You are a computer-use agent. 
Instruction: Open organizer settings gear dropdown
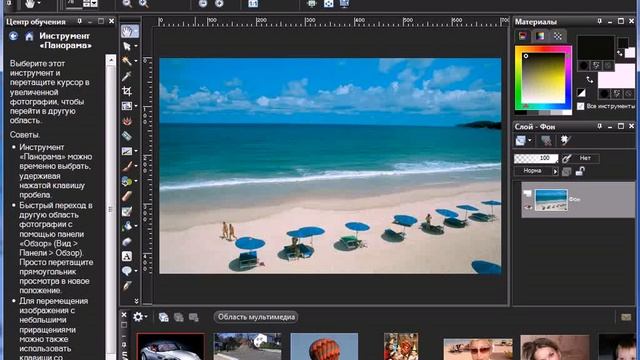point(140,317)
